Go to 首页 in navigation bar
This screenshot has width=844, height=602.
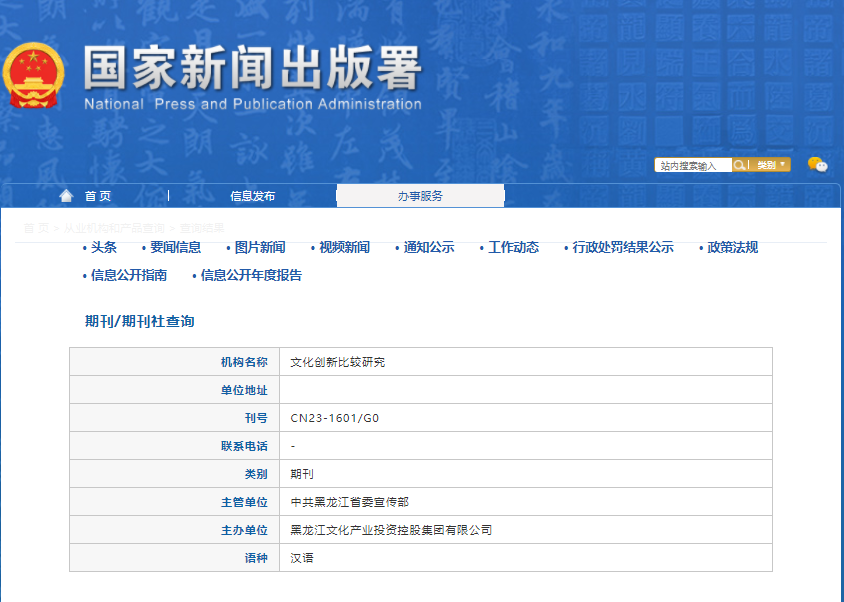[x=97, y=196]
